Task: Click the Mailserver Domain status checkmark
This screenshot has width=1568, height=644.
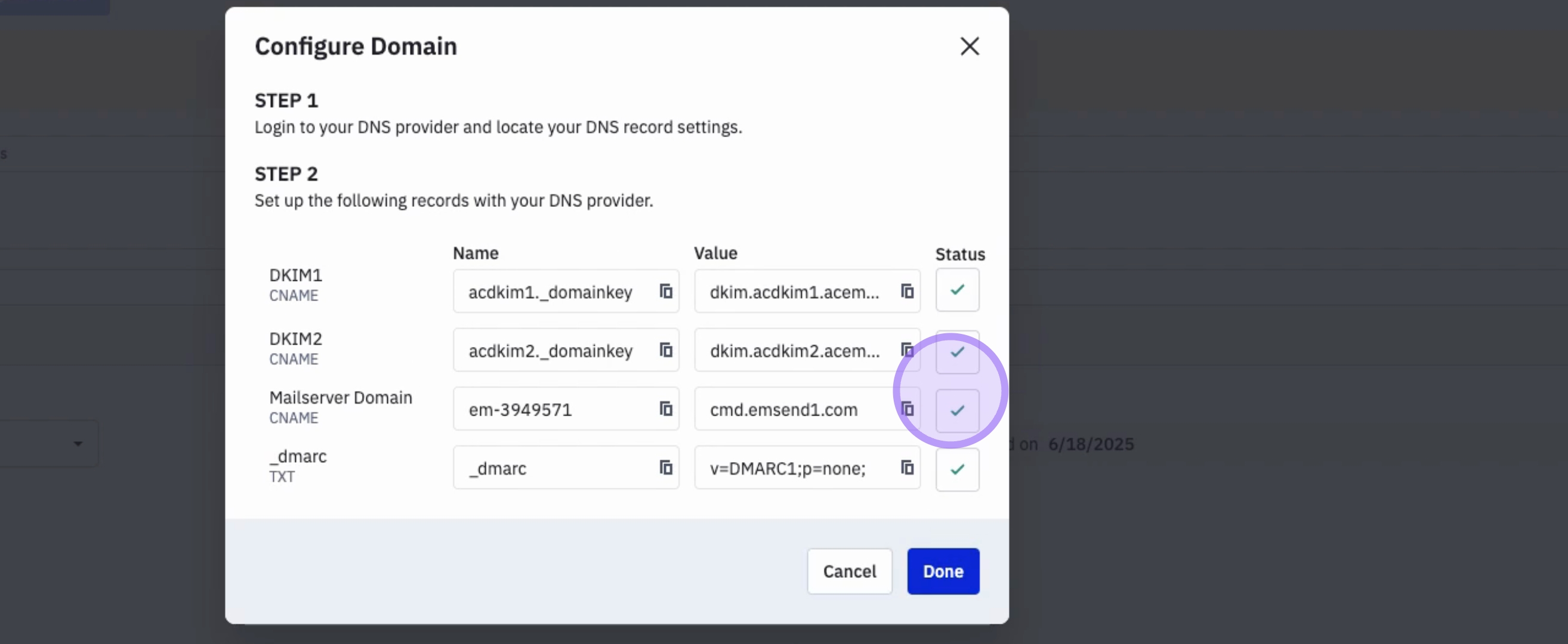Action: pos(957,411)
